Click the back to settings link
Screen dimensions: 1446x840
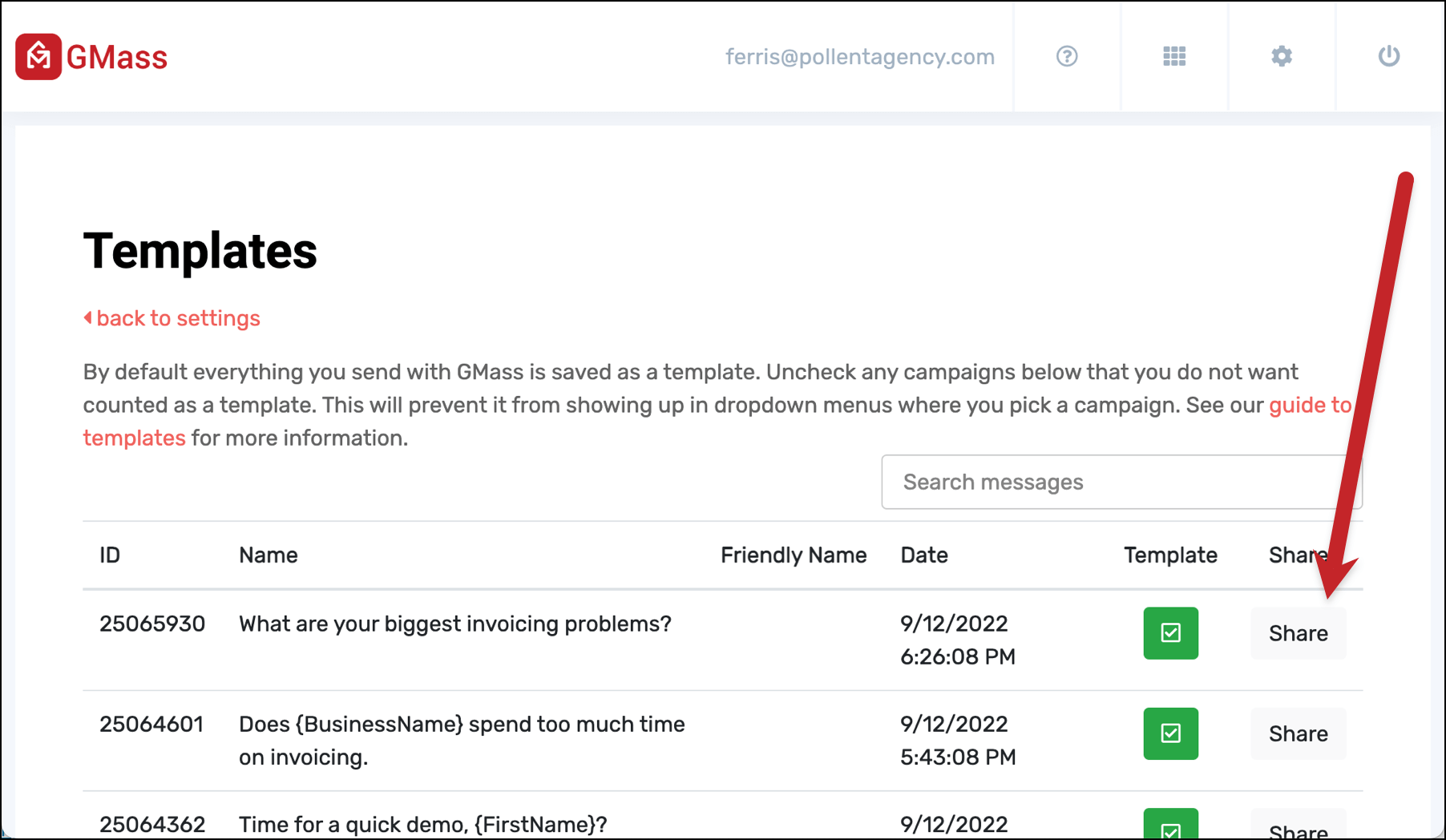coord(178,318)
